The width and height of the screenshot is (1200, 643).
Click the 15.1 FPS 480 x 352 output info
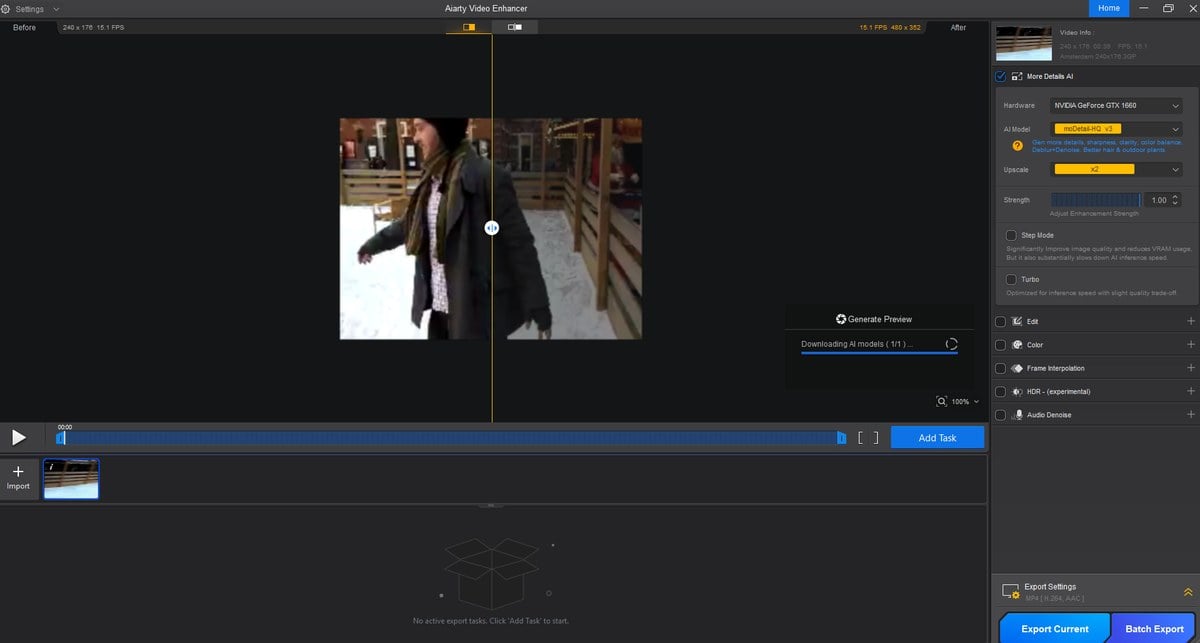[890, 27]
